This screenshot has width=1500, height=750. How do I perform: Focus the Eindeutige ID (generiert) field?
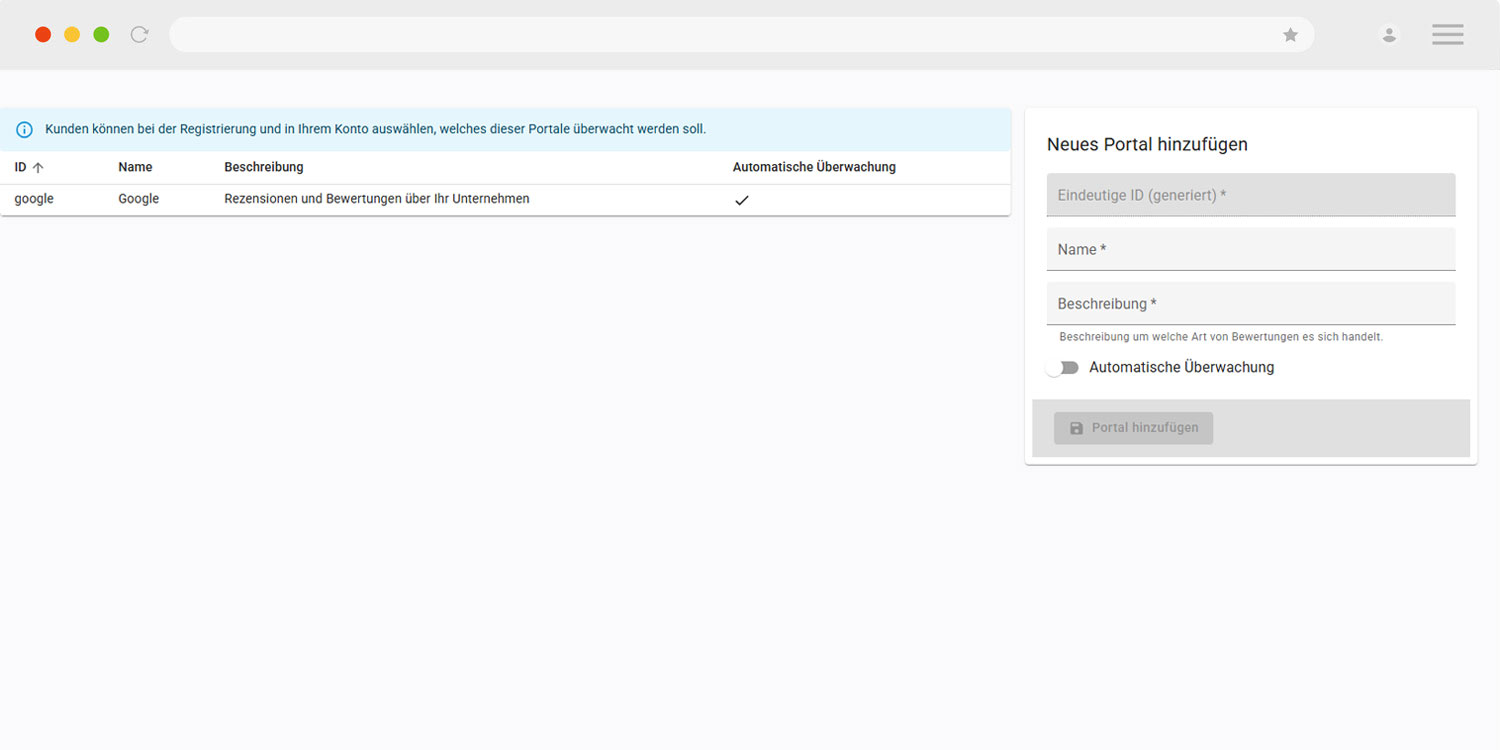[1251, 195]
